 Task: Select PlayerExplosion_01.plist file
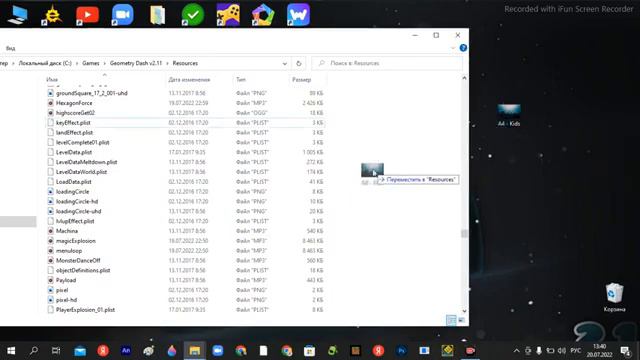(85, 310)
